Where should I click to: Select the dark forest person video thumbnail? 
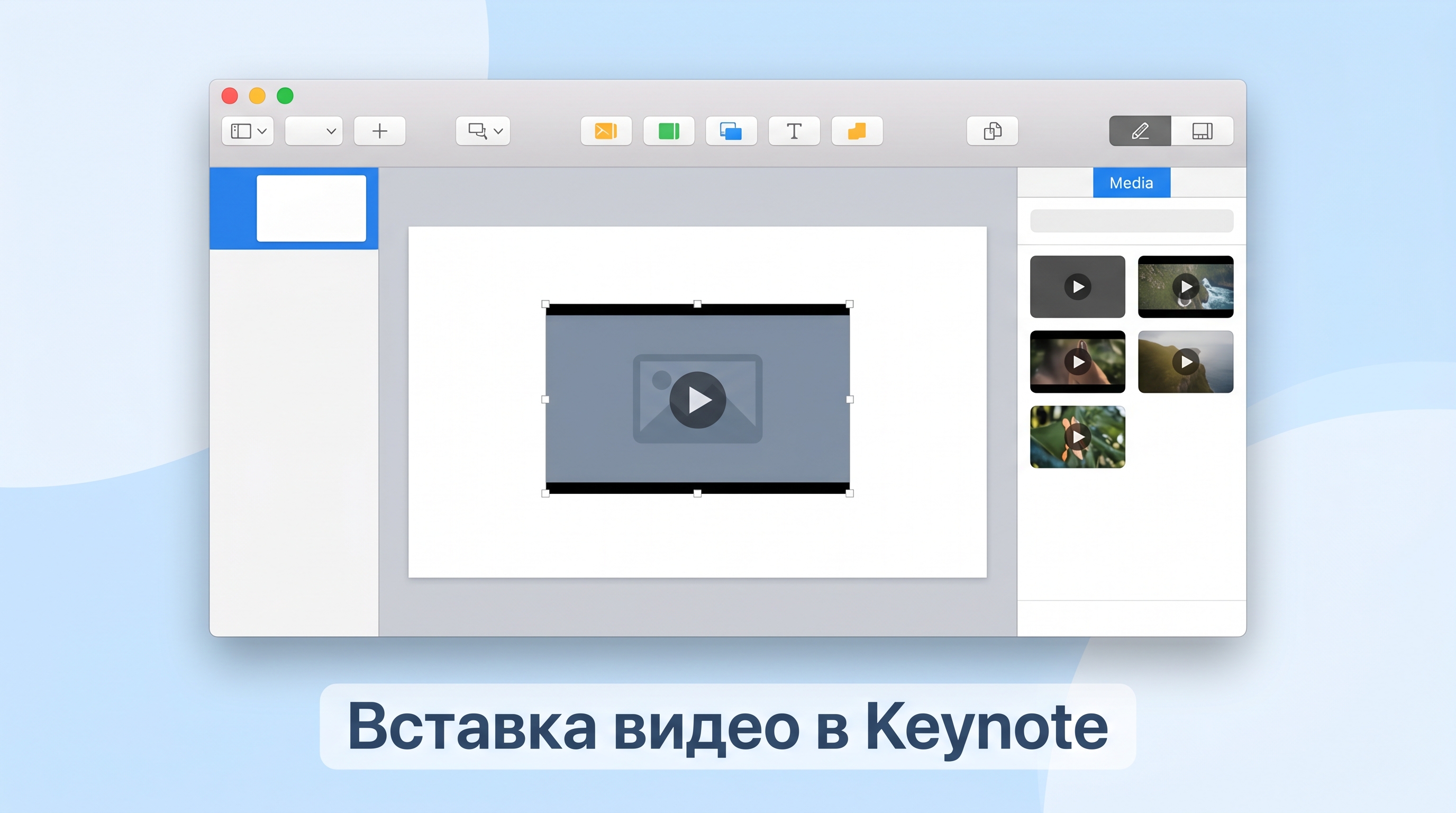pyautogui.click(x=1078, y=362)
